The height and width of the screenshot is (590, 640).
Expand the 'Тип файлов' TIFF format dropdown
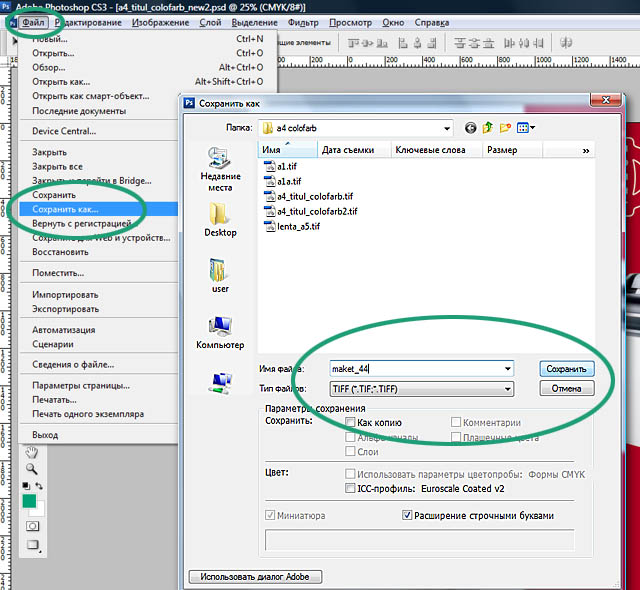pyautogui.click(x=508, y=389)
